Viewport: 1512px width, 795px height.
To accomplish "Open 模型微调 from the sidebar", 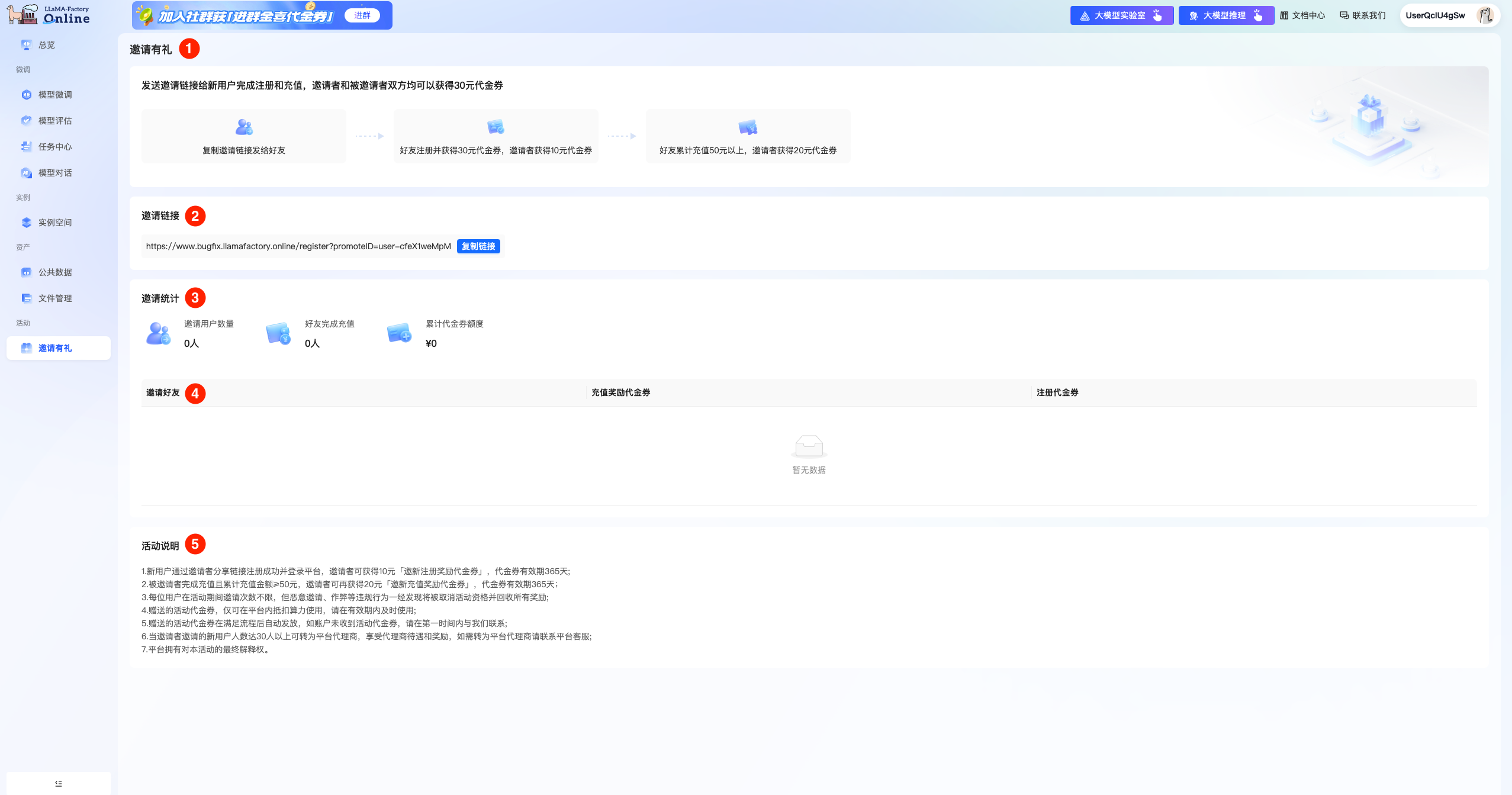I will coord(54,95).
